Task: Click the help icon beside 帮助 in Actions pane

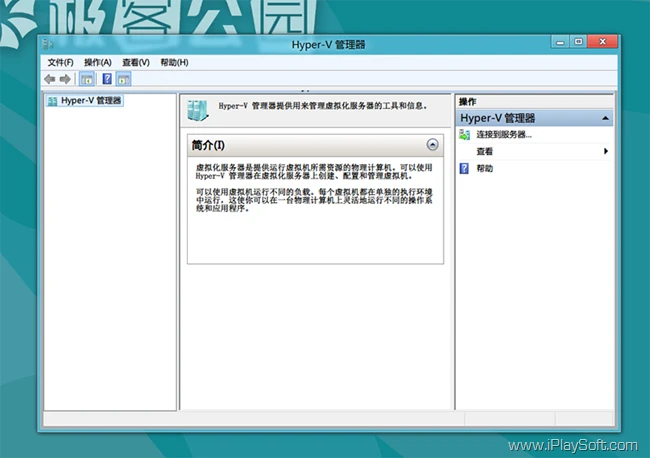Action: (x=464, y=168)
